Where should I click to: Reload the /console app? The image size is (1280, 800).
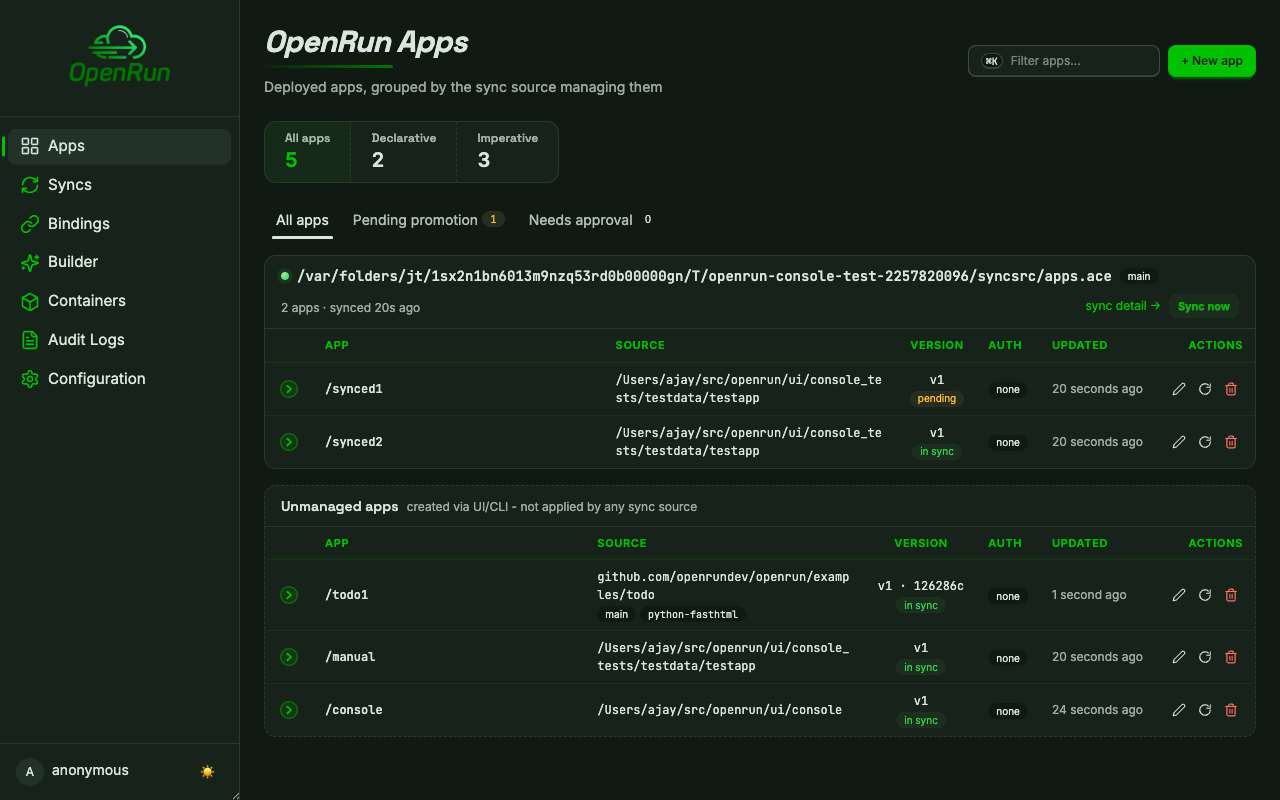(1205, 710)
